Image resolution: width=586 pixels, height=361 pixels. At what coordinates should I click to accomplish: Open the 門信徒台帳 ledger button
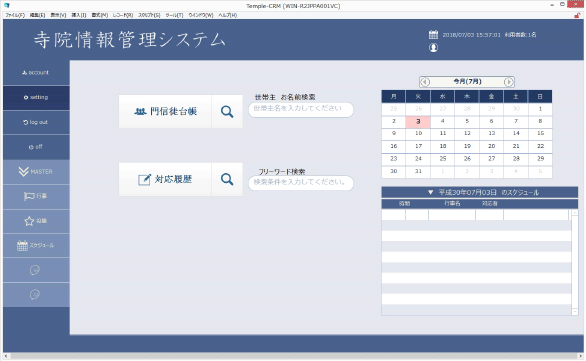(165, 111)
